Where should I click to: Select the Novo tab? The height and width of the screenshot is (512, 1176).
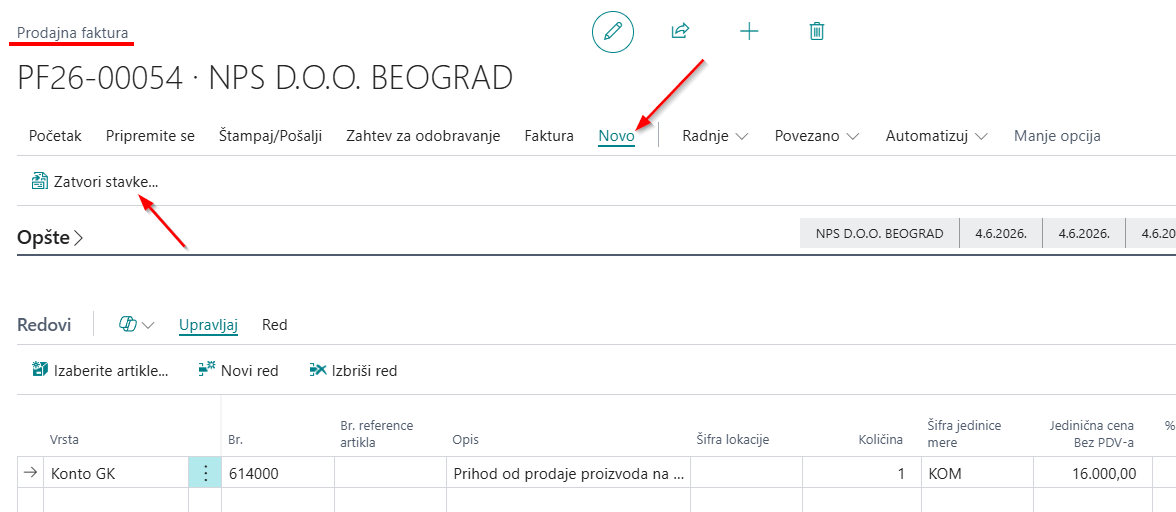click(616, 136)
